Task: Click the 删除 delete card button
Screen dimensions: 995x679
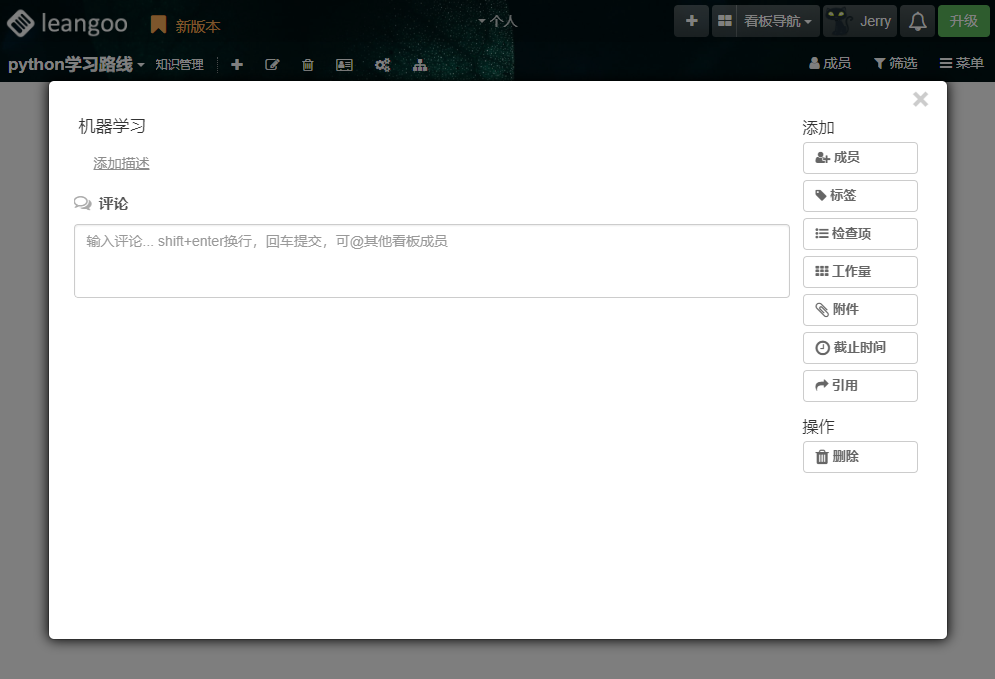Action: coord(860,457)
